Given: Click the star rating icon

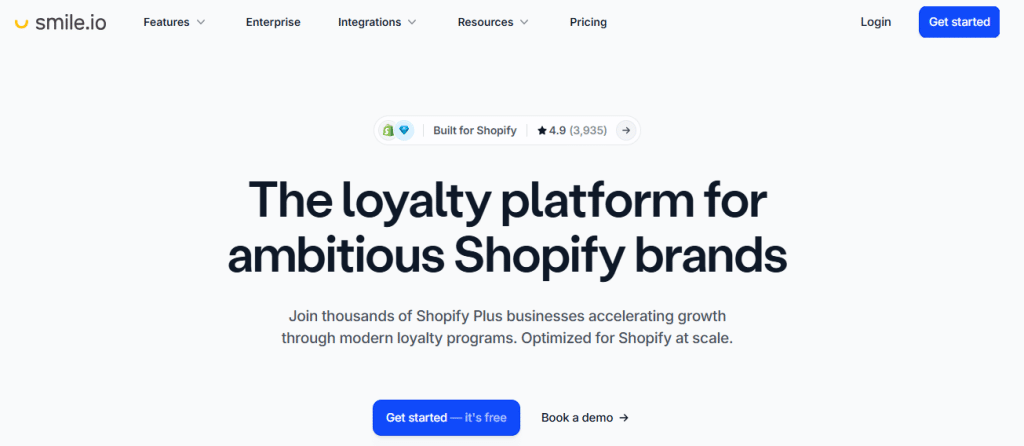Looking at the screenshot, I should coord(542,131).
